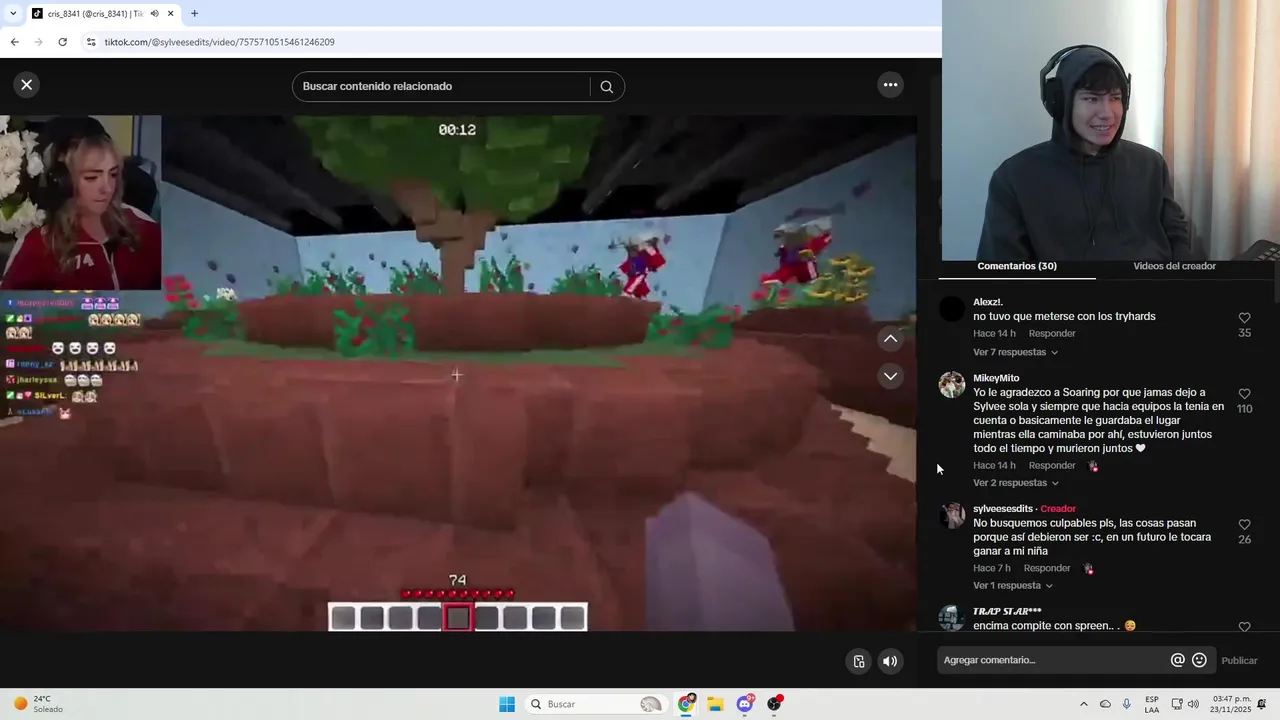Open the notification bell in tray

[1262, 704]
